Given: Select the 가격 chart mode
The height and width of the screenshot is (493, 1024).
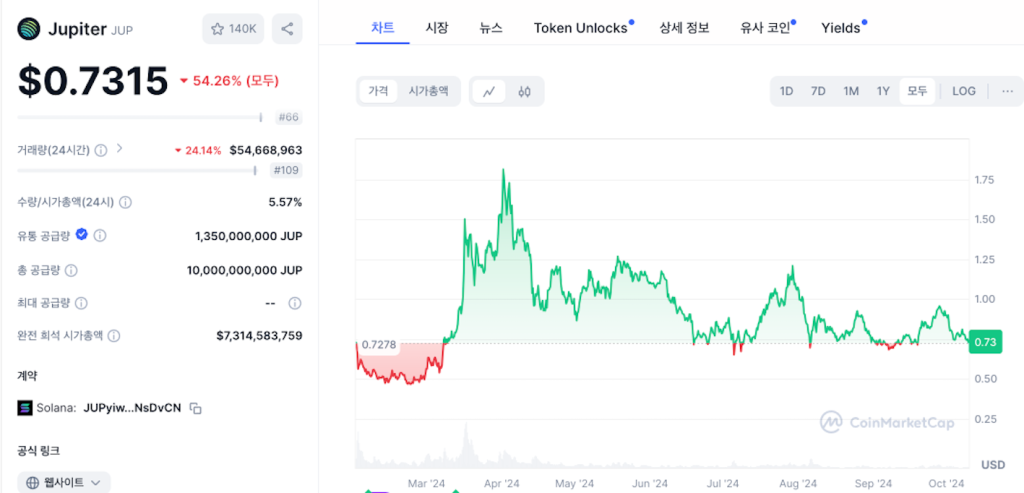Looking at the screenshot, I should click(x=378, y=91).
